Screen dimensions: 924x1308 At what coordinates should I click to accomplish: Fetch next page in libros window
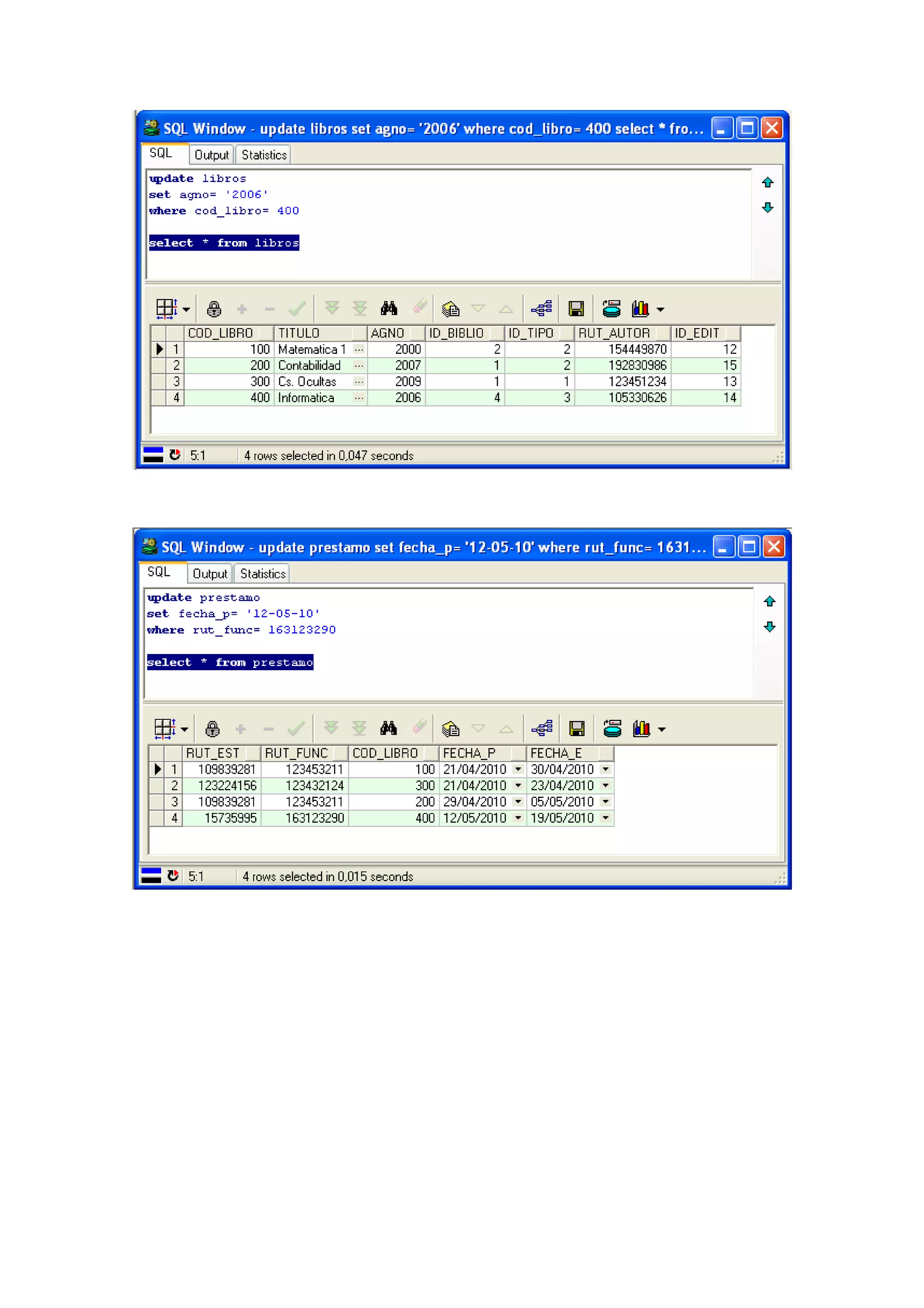pyautogui.click(x=332, y=308)
